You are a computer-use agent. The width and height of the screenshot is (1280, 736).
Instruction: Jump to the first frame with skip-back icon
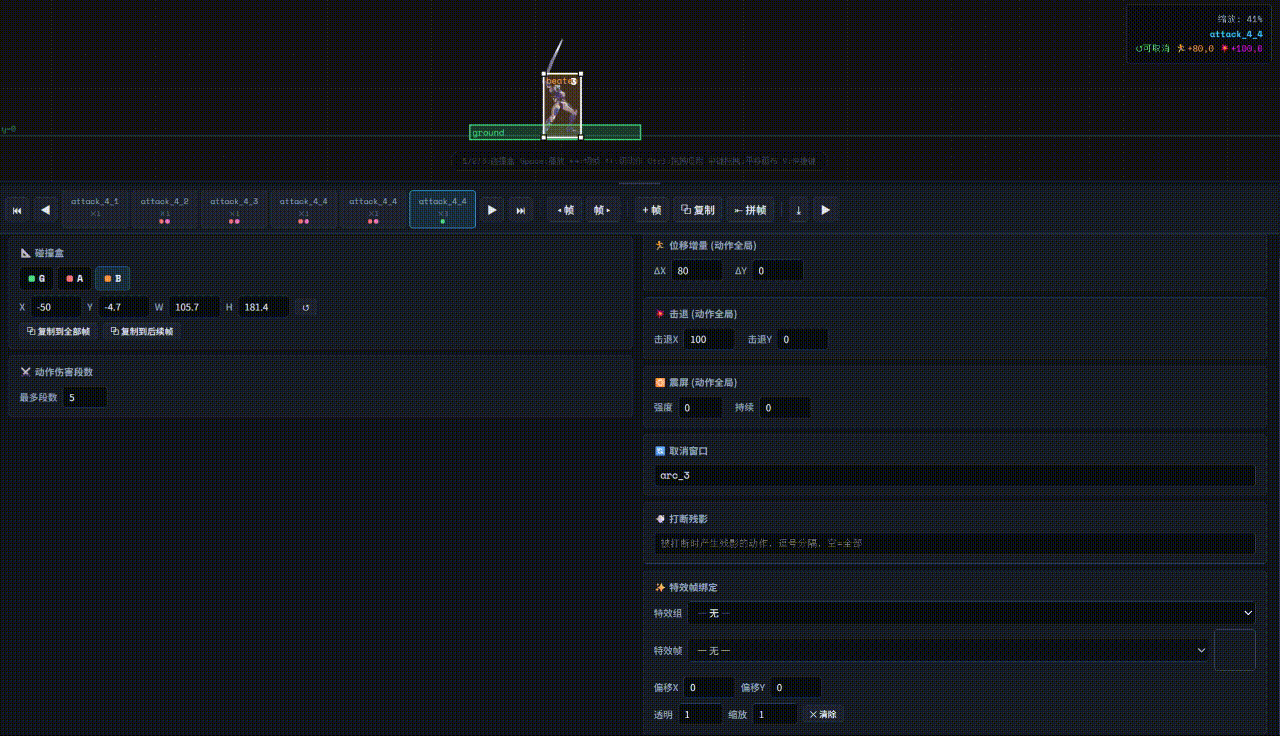point(17,210)
